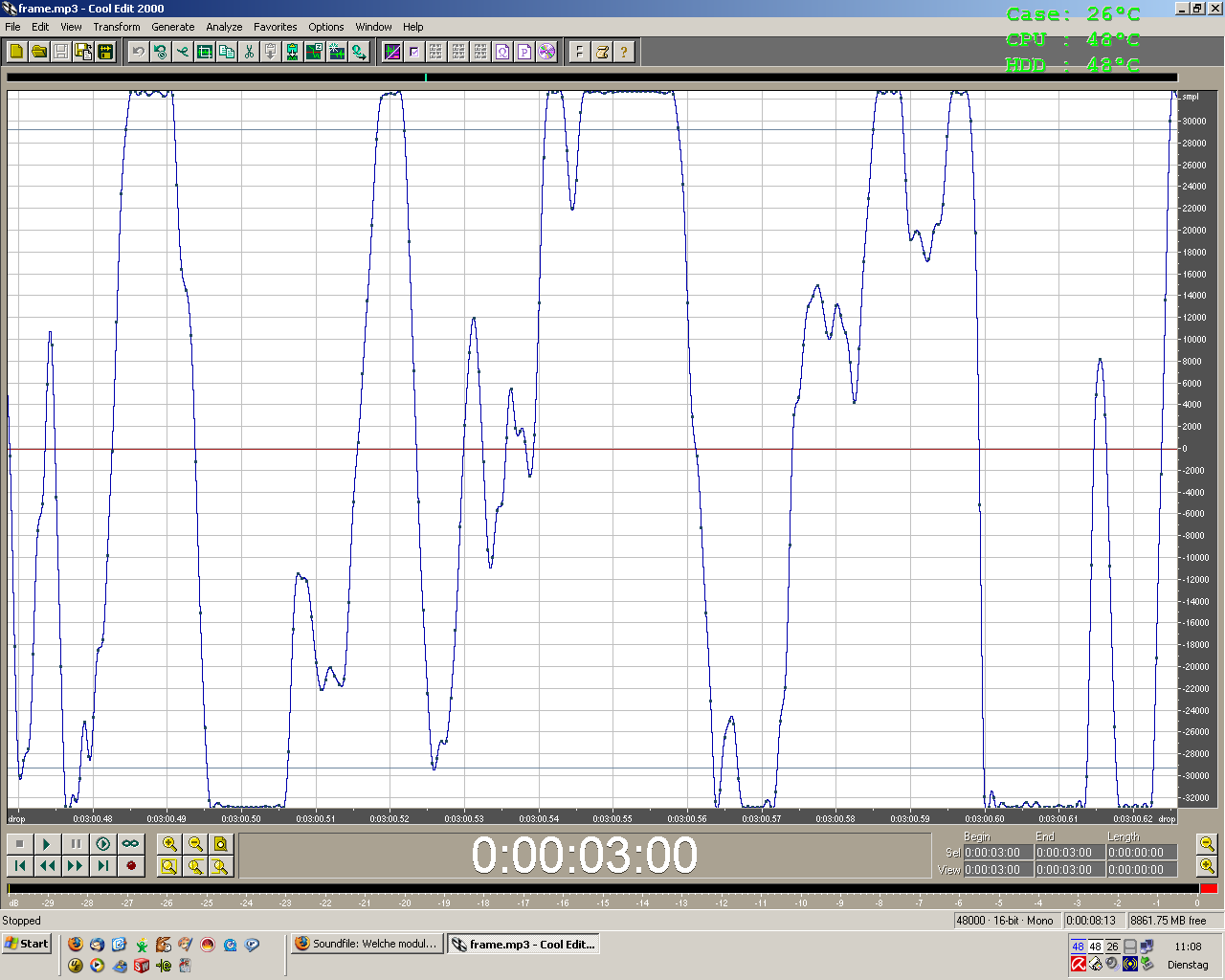The image size is (1225, 980).
Task: Click the Cut scissors toolbar icon
Action: pyautogui.click(x=249, y=52)
